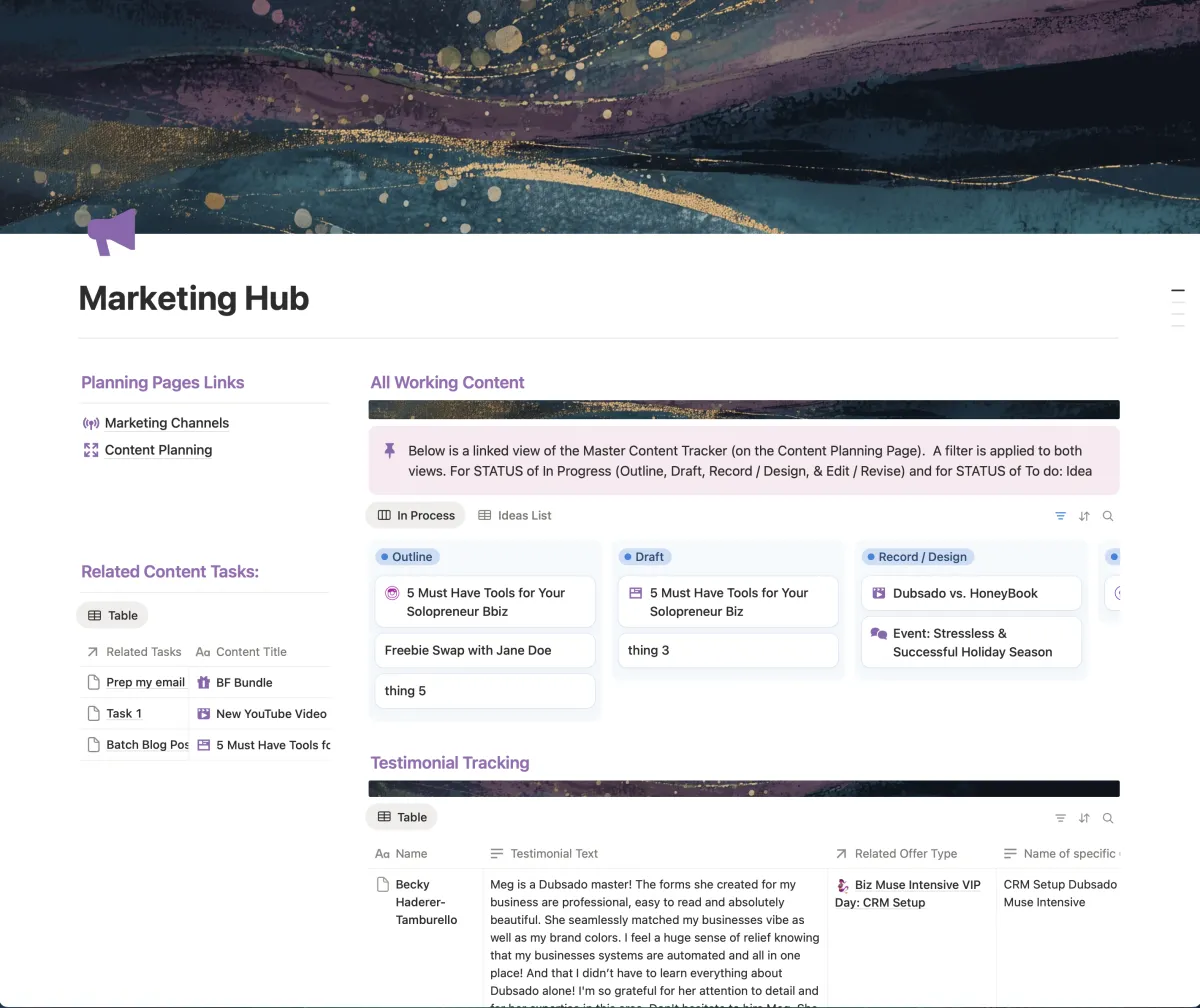Image resolution: width=1200 pixels, height=1008 pixels.
Task: Click the Related Content Tasks heading
Action: click(170, 571)
